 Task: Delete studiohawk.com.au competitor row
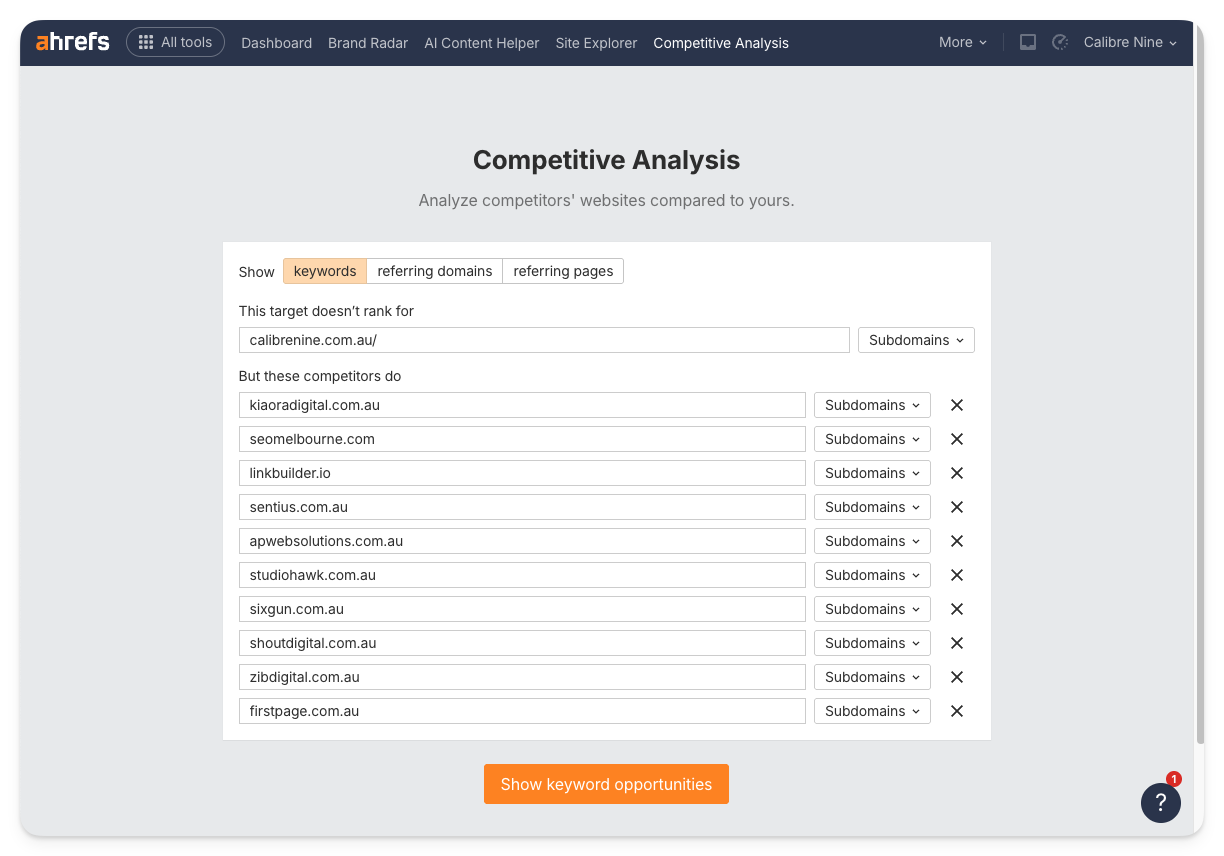point(956,575)
